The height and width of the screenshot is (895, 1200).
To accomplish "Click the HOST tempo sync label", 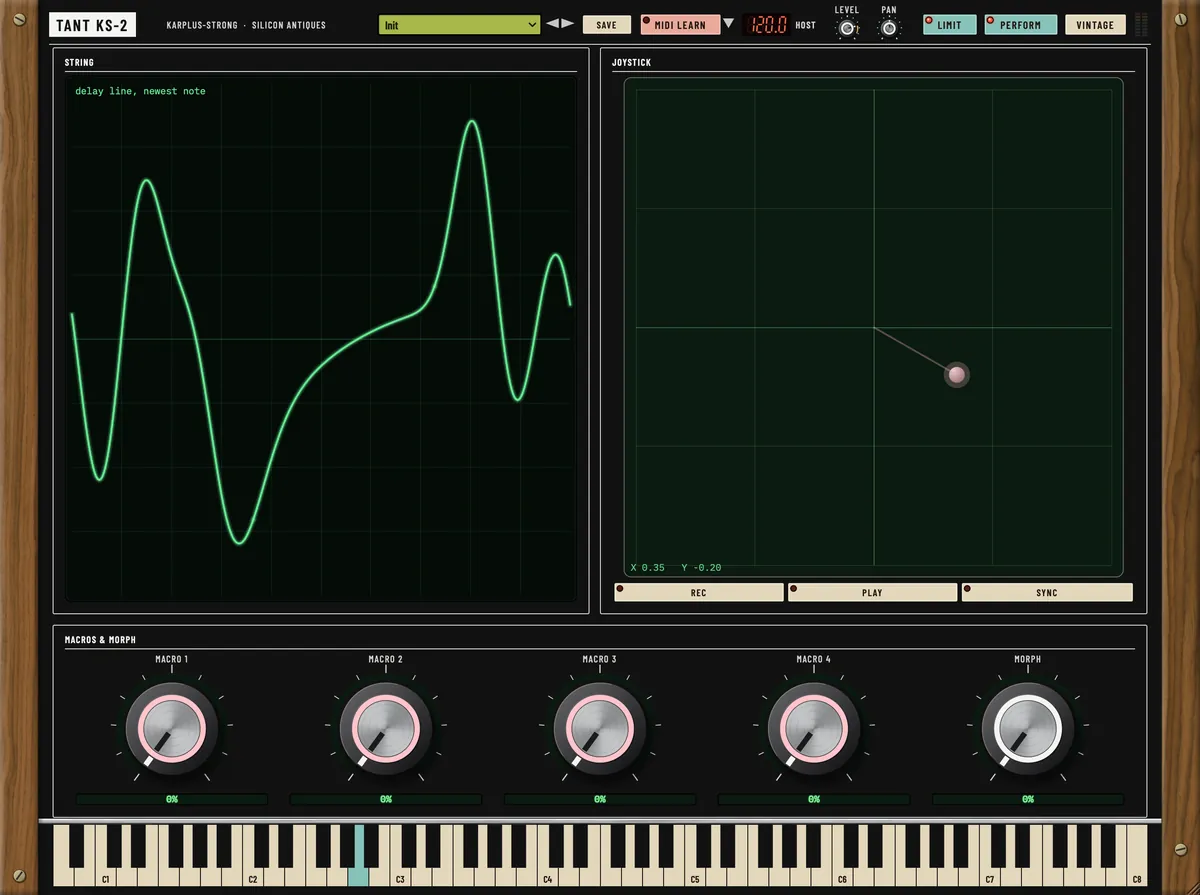I will pyautogui.click(x=806, y=25).
